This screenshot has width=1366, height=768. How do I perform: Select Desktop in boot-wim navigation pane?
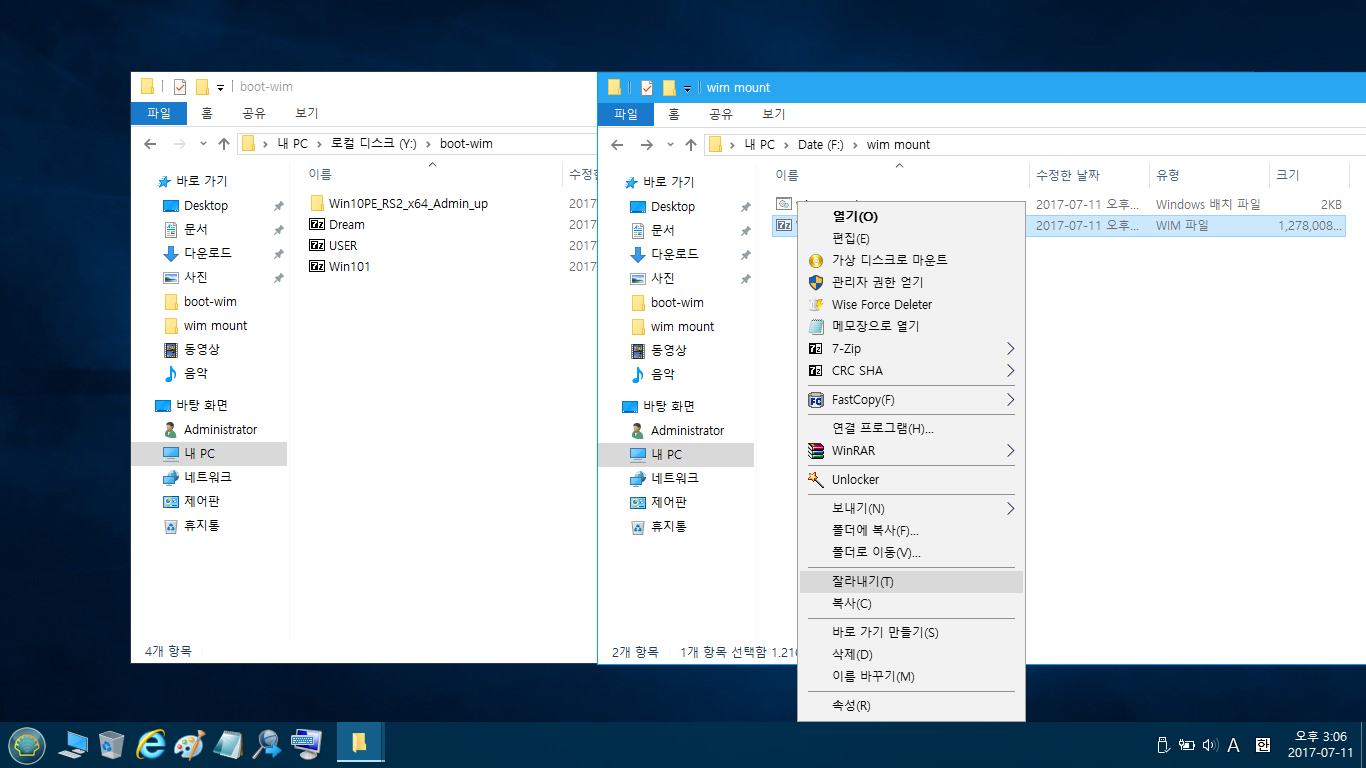(x=206, y=205)
